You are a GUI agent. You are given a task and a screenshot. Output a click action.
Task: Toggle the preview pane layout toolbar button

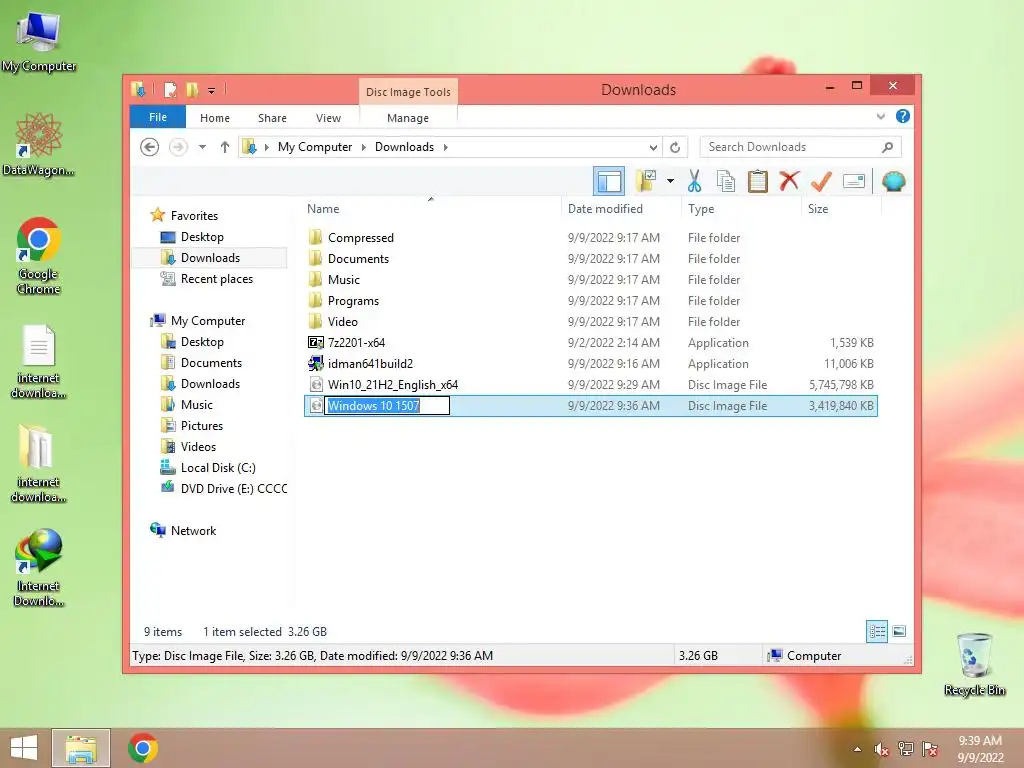click(x=609, y=181)
